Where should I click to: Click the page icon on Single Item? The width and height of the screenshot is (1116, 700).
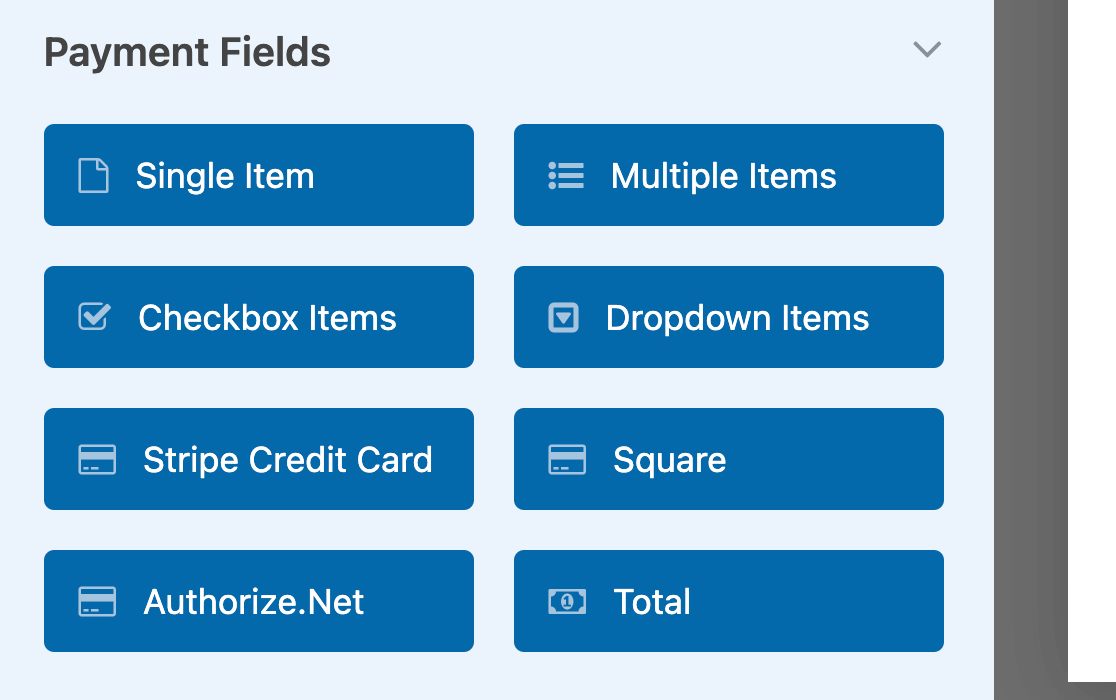tap(93, 176)
